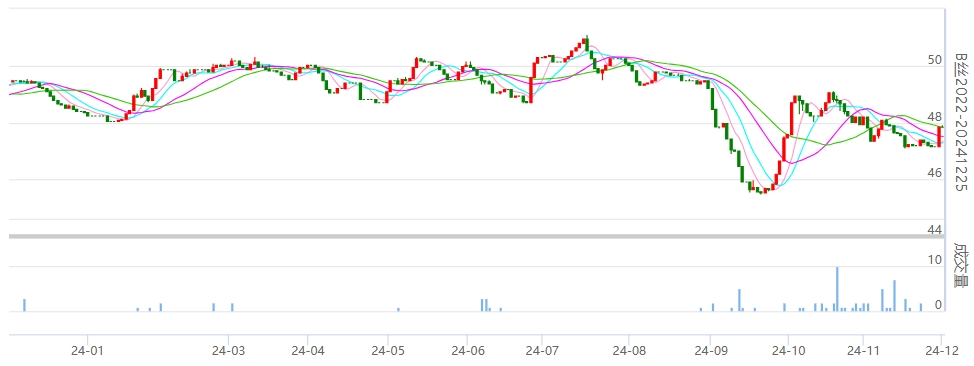
Task: Click the first volume bar at chart's left side
Action: pyautogui.click(x=24, y=305)
